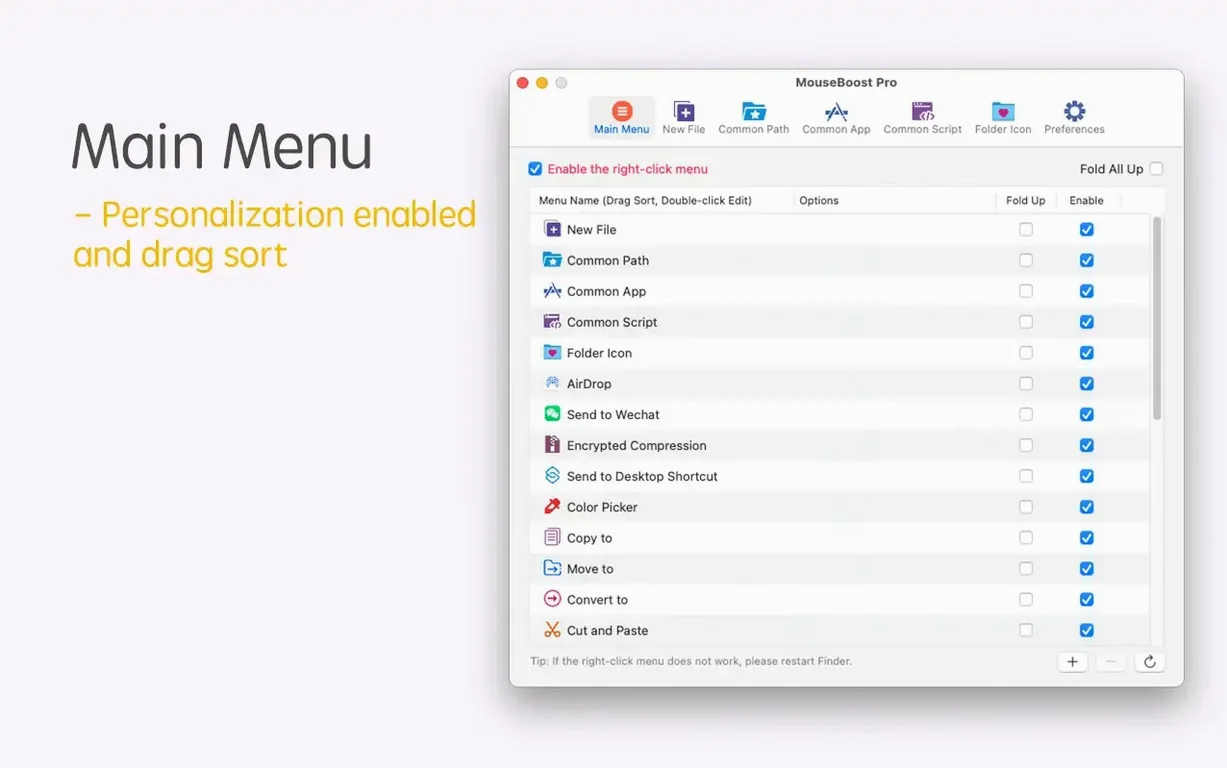Select the Move to menu row
Image resolution: width=1227 pixels, height=768 pixels.
pos(840,569)
